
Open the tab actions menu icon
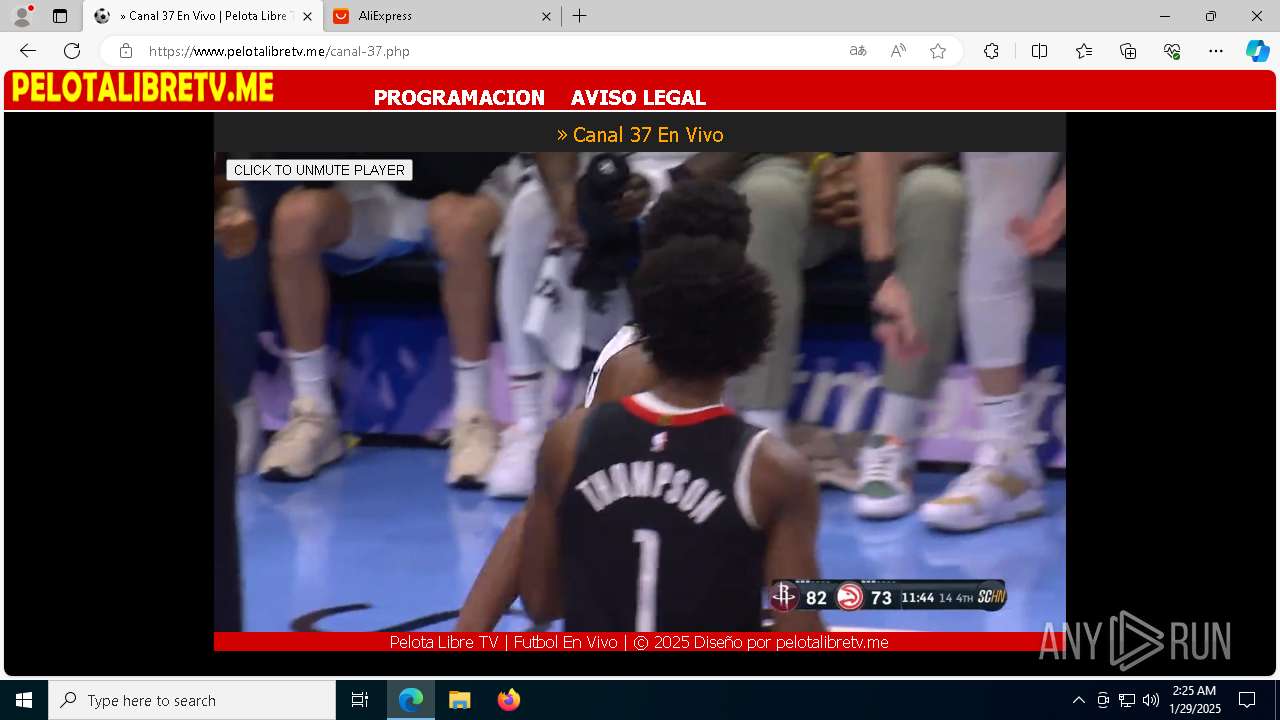(60, 16)
